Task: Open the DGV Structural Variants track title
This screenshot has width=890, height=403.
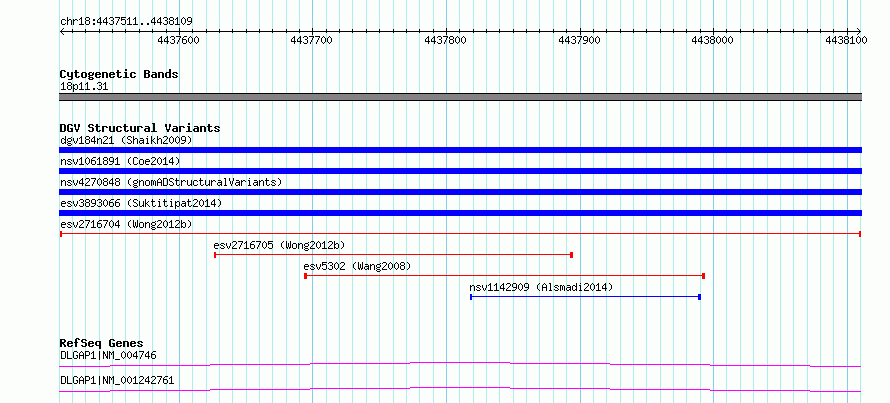Action: click(x=140, y=128)
